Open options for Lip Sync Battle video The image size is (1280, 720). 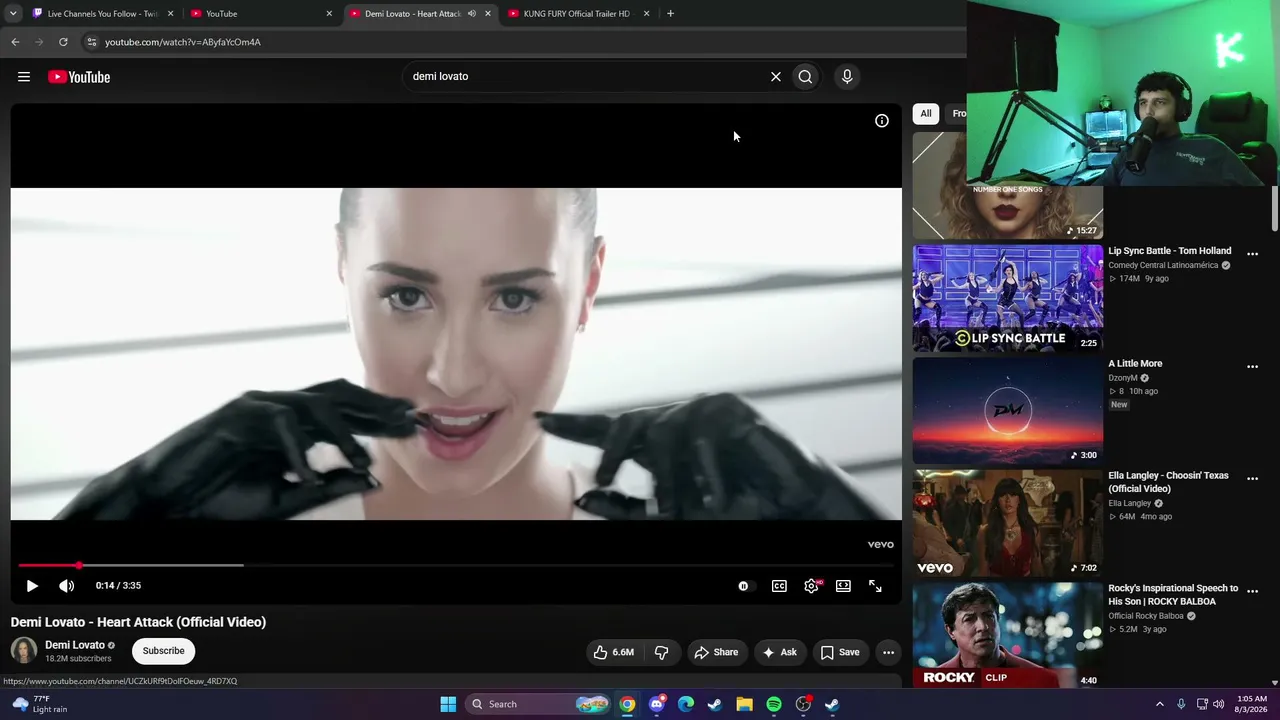(x=1252, y=254)
